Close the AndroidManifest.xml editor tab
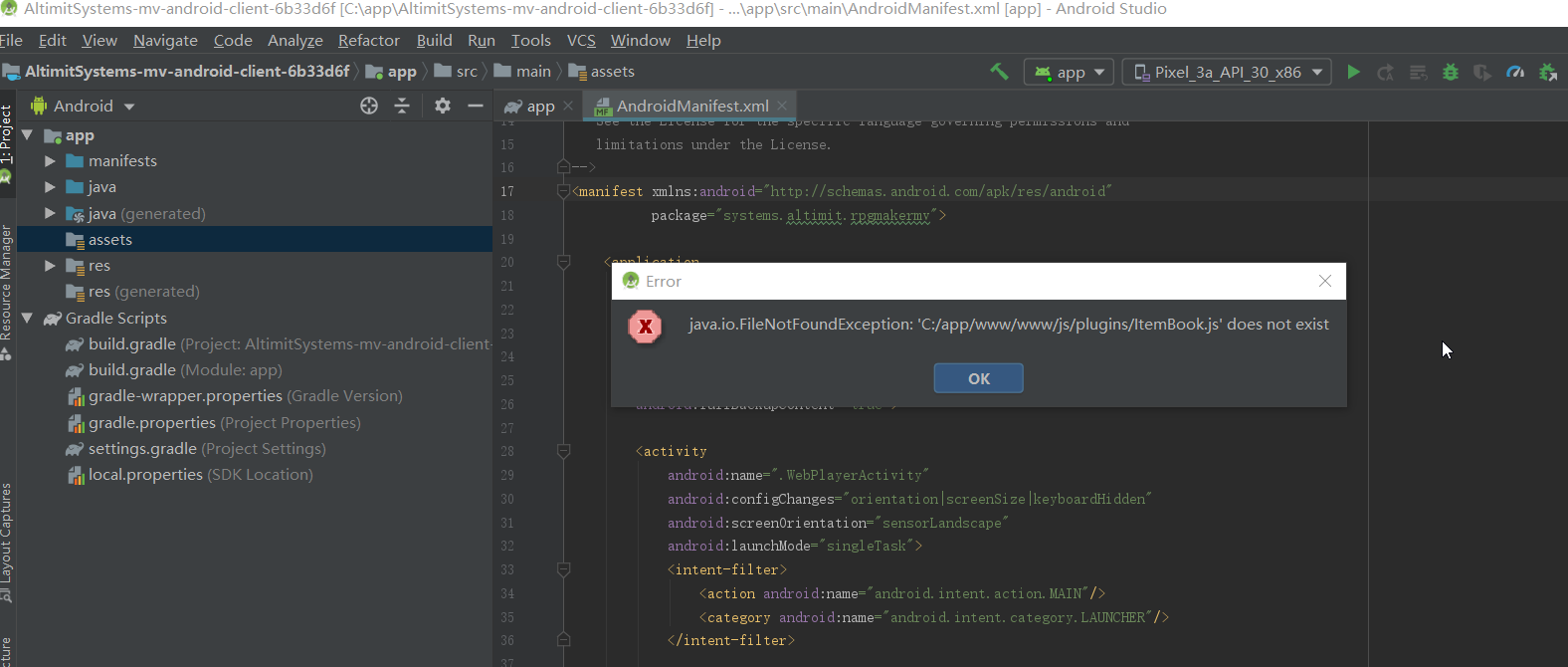The image size is (1568, 667). tap(783, 106)
